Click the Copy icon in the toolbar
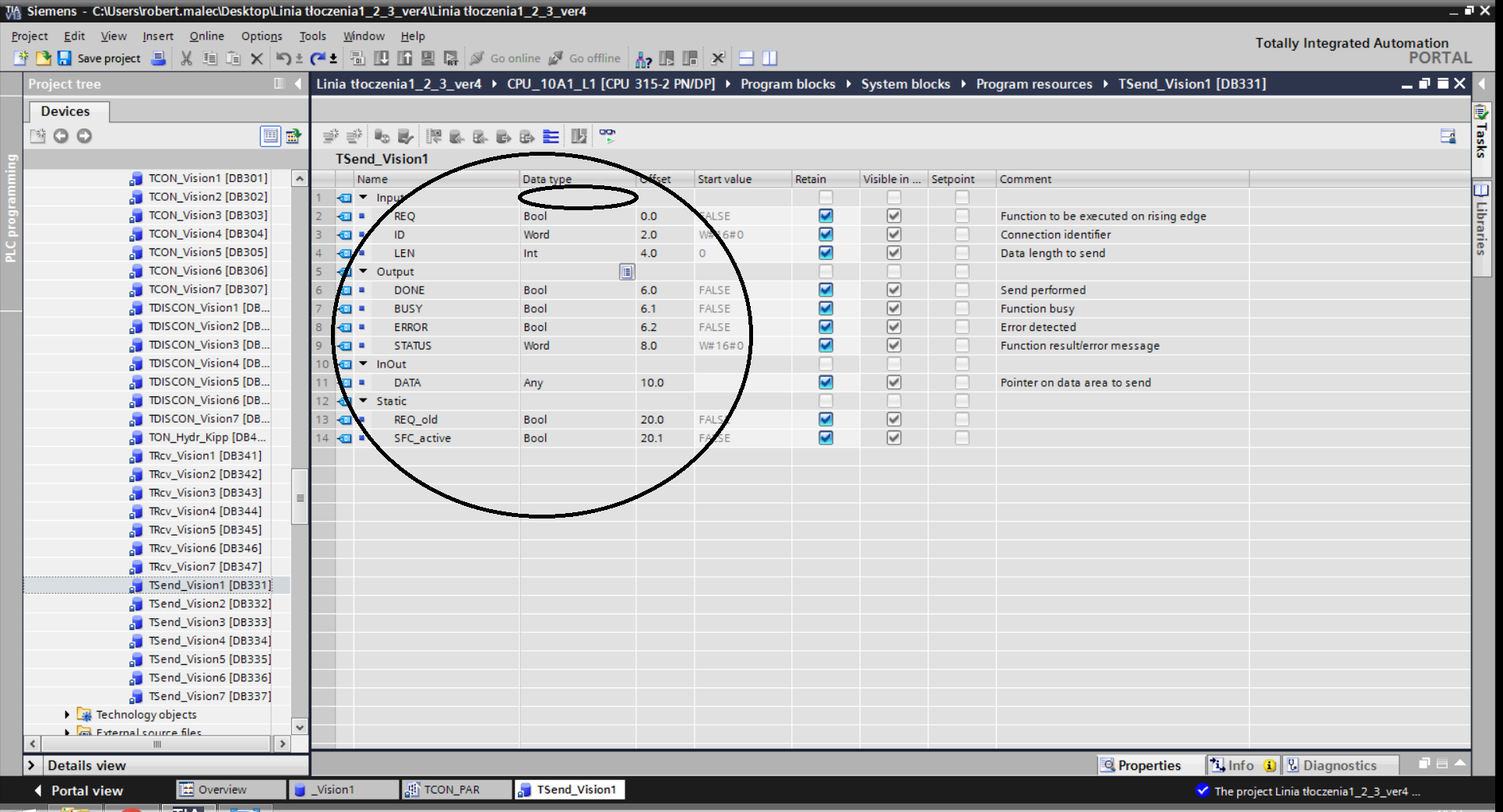1503x812 pixels. 209,58
